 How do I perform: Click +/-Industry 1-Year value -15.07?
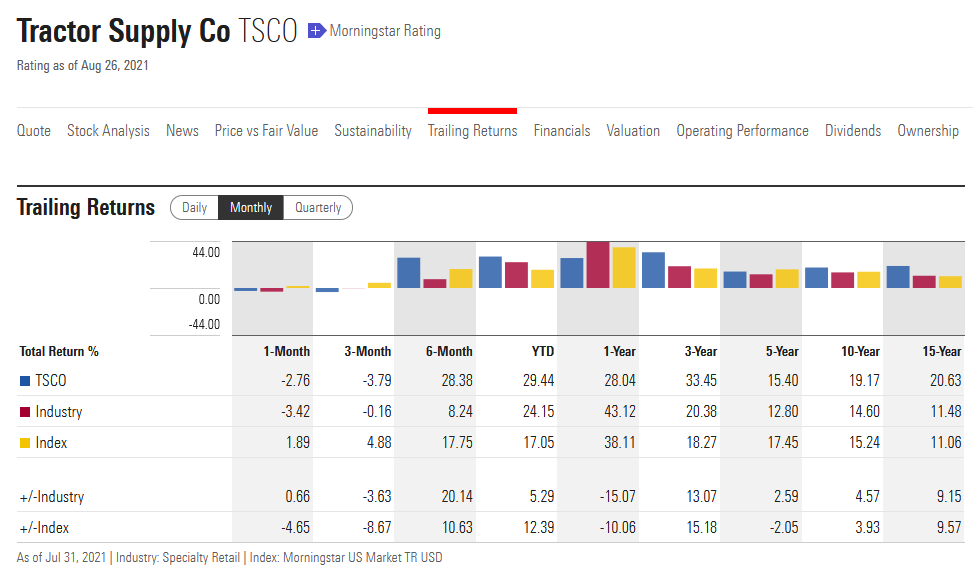pos(617,496)
